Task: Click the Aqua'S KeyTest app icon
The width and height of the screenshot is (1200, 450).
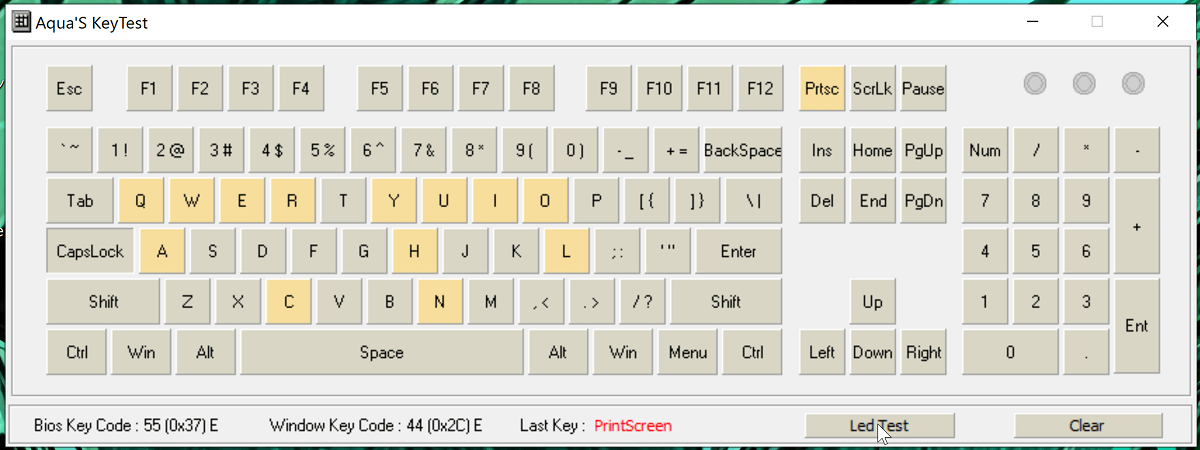Action: [x=21, y=22]
